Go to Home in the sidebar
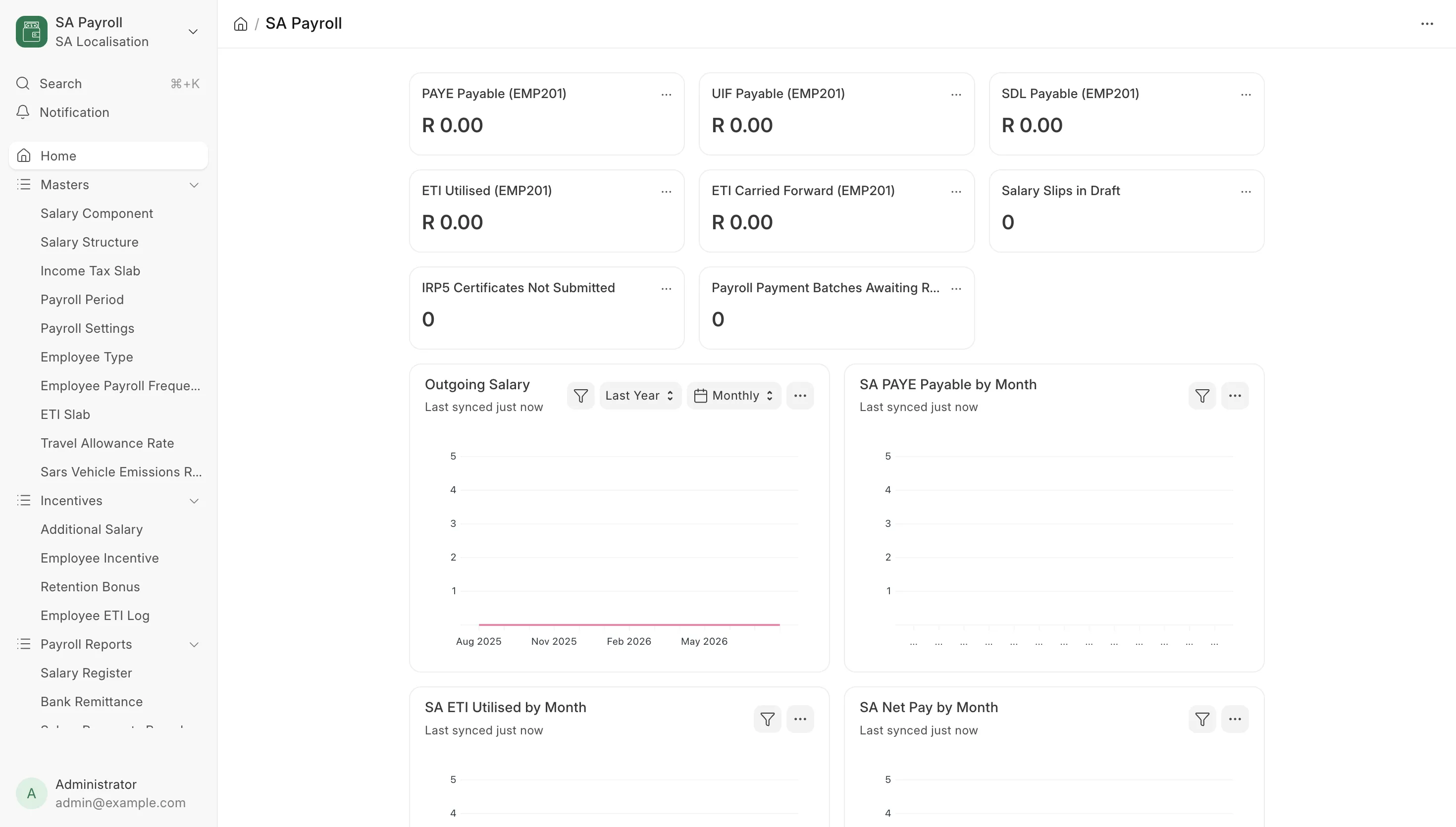 [108, 155]
